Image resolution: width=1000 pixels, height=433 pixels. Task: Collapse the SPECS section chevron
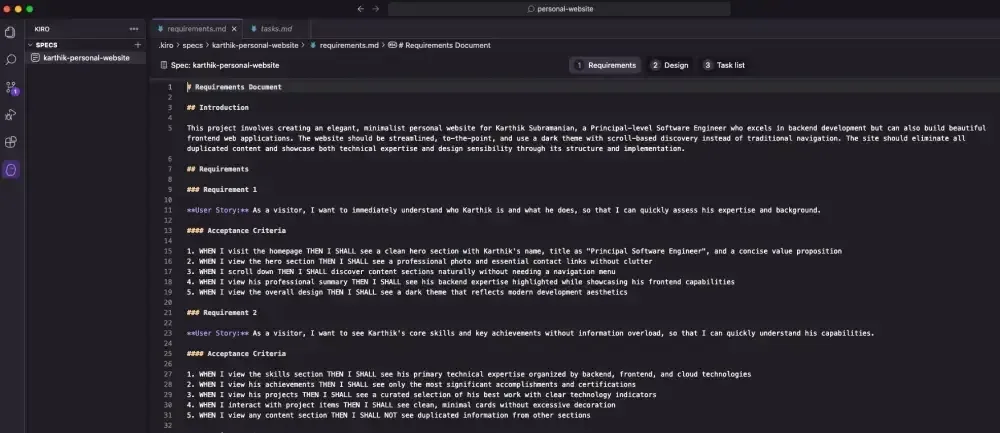tap(30, 45)
